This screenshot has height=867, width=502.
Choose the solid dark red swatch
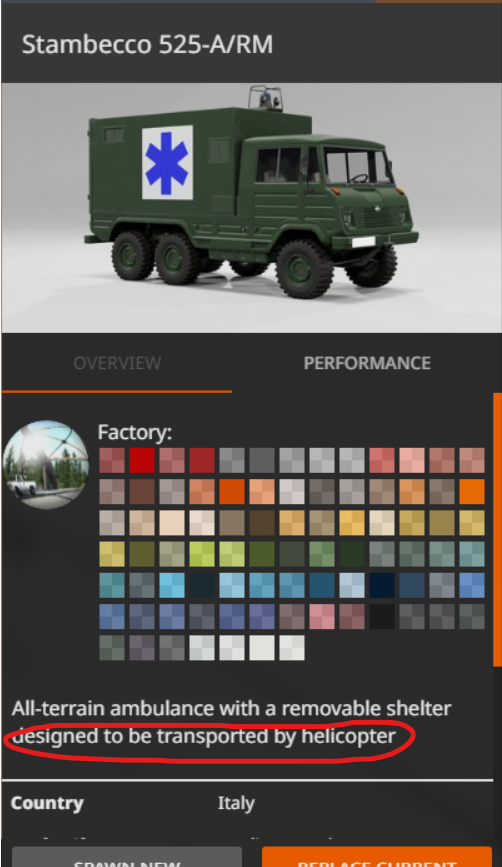click(202, 460)
